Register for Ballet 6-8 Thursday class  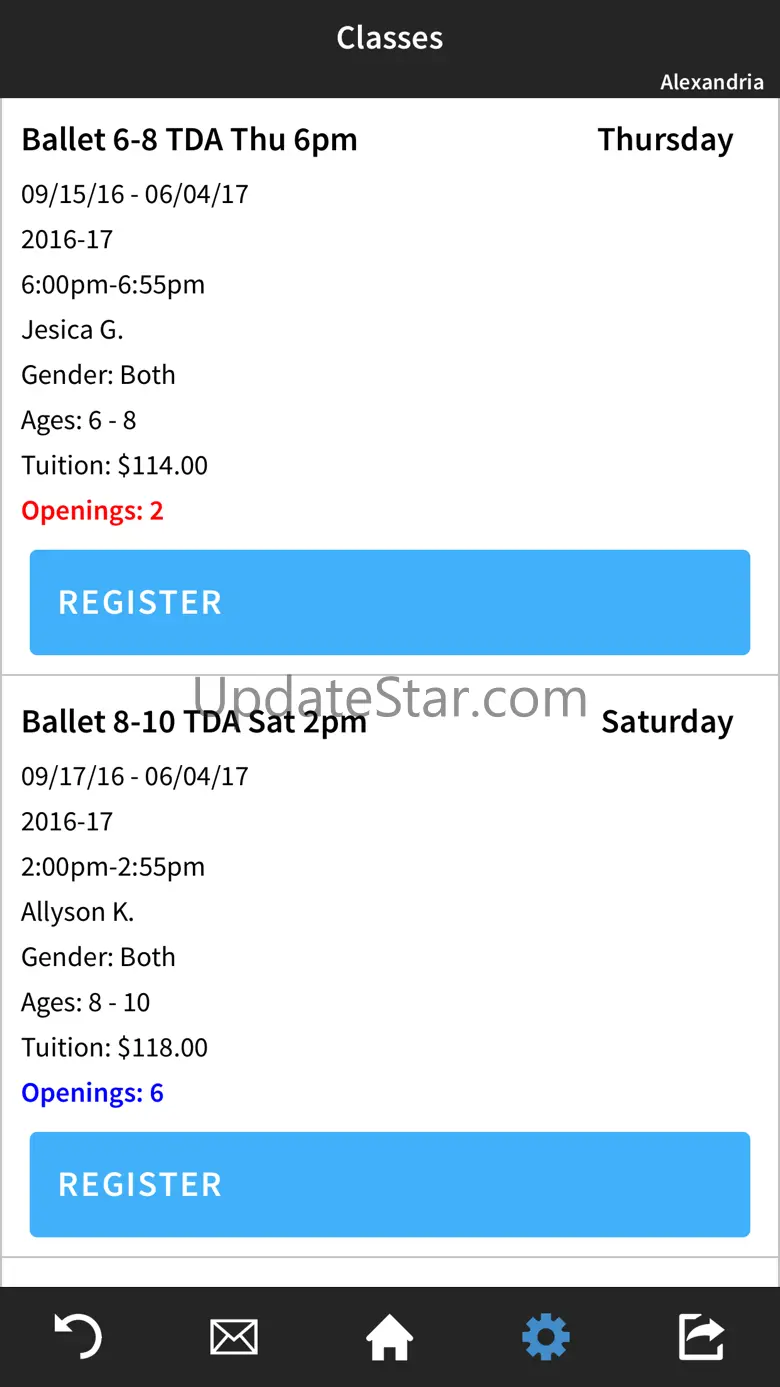tap(390, 602)
